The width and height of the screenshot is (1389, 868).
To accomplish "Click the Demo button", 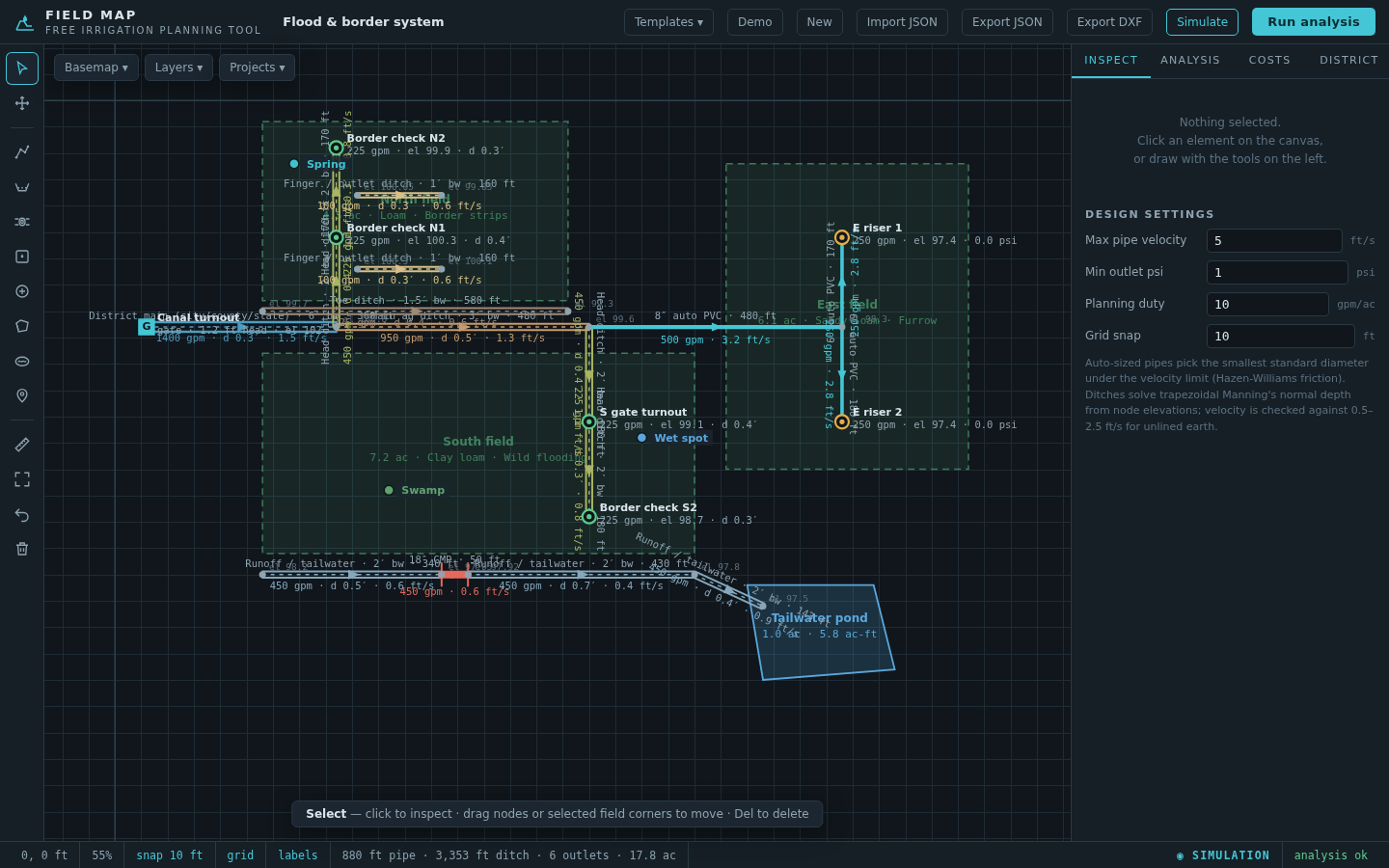I will [x=755, y=22].
